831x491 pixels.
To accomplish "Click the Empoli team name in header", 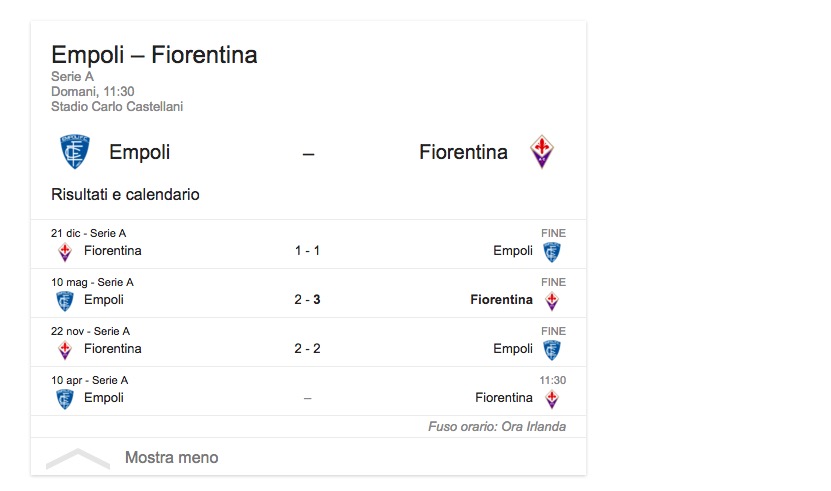I will point(139,153).
